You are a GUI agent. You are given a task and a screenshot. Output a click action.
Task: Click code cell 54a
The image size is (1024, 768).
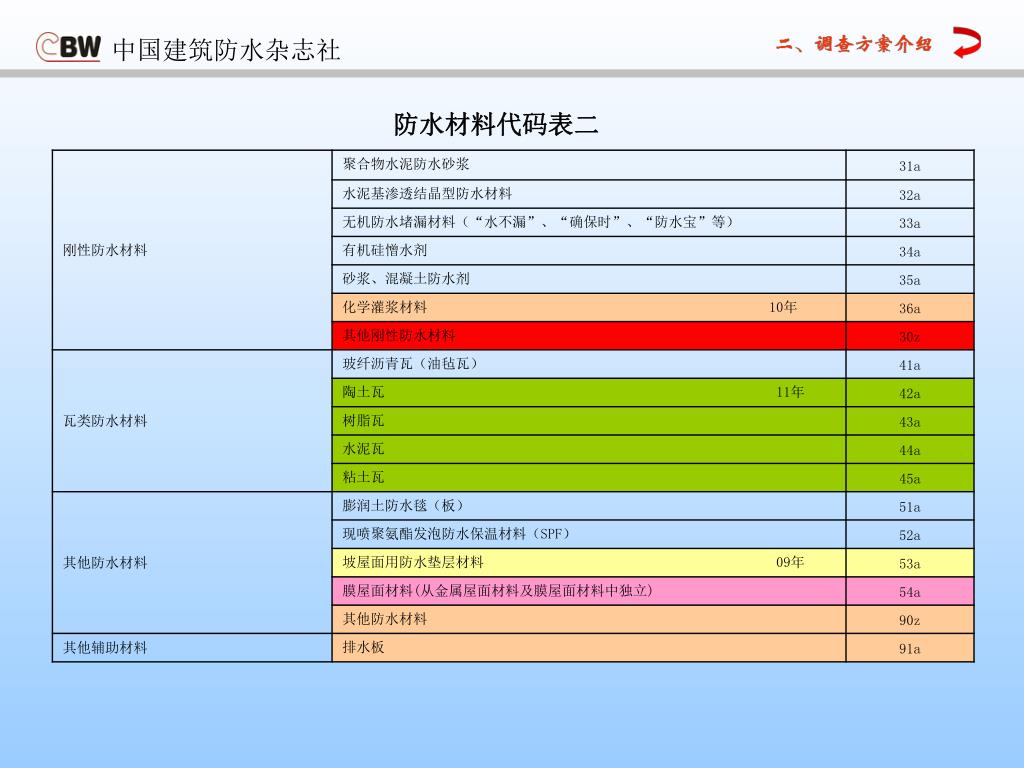tap(910, 591)
